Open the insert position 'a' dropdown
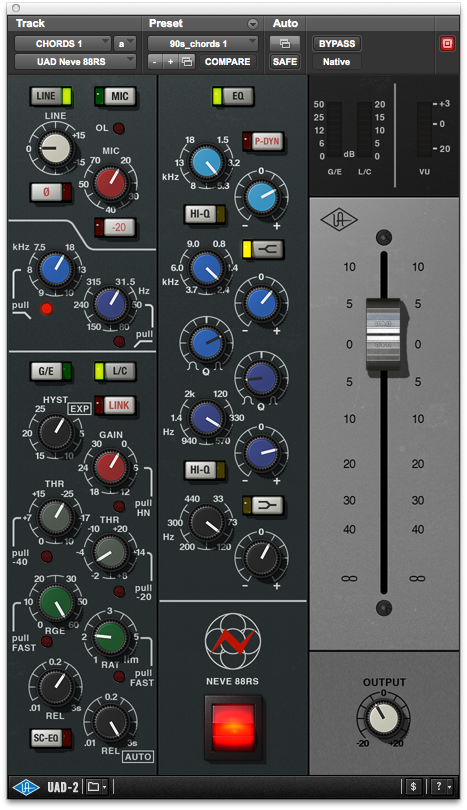Viewport: 467px width, 810px height. [124, 44]
